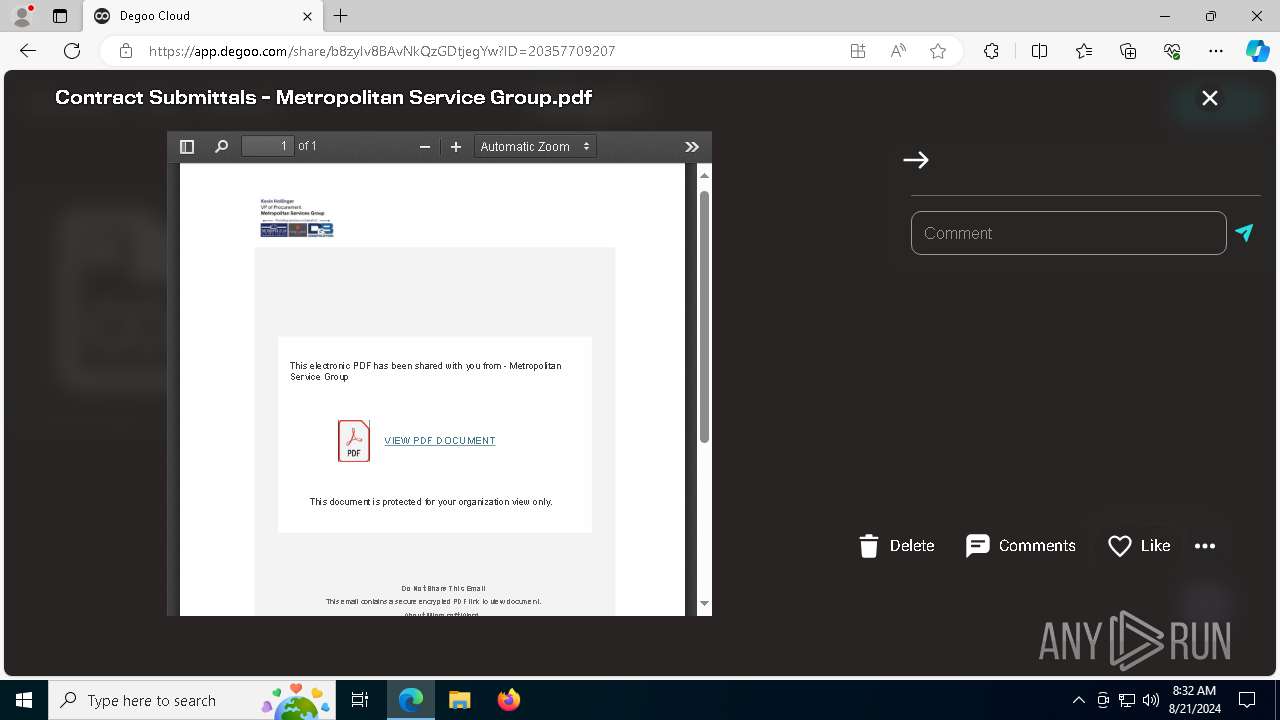This screenshot has width=1280, height=720.
Task: Zoom out the PDF with minus button
Action: click(x=425, y=147)
